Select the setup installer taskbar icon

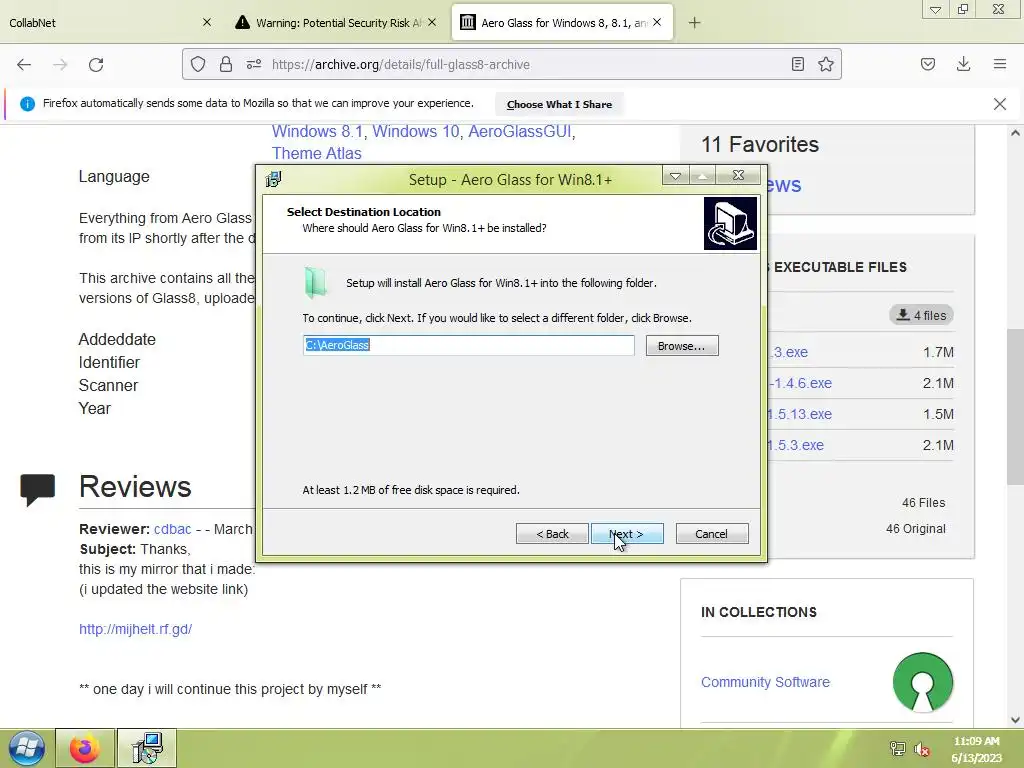147,749
